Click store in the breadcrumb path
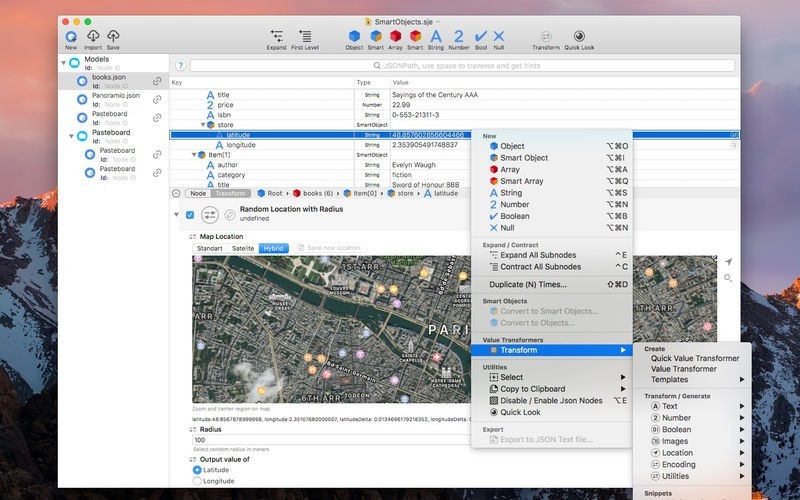Screen dimensions: 800x500 [x=401, y=193]
